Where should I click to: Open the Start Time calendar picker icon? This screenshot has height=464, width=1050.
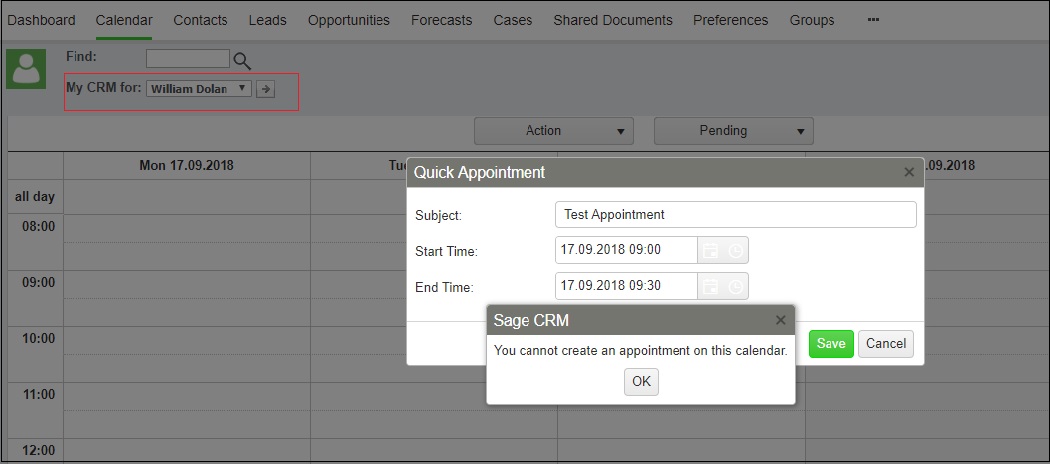(710, 250)
